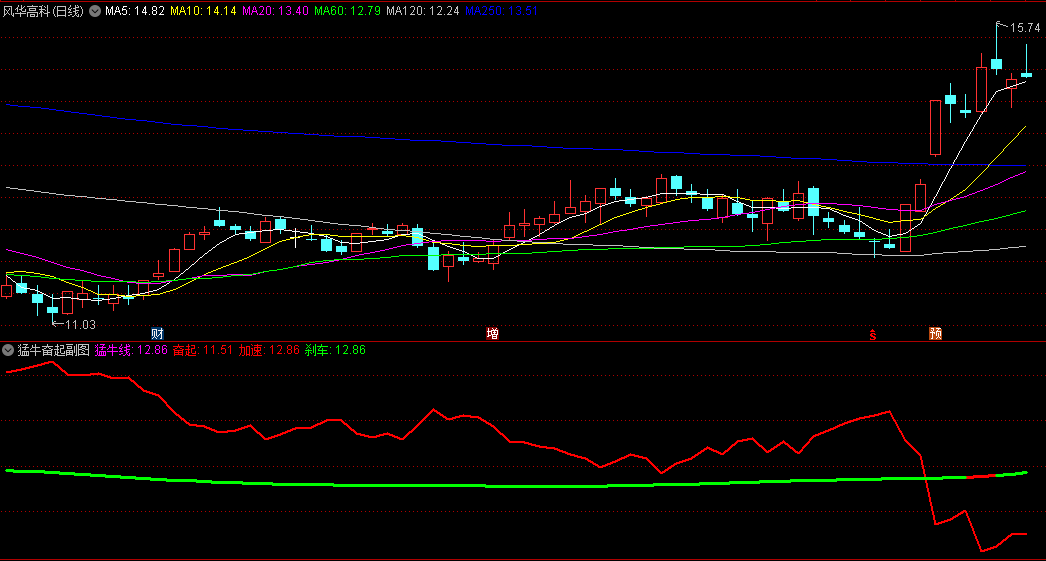1046x561 pixels.
Task: Select the 风华高科(日线) chart title
Action: pos(43,11)
